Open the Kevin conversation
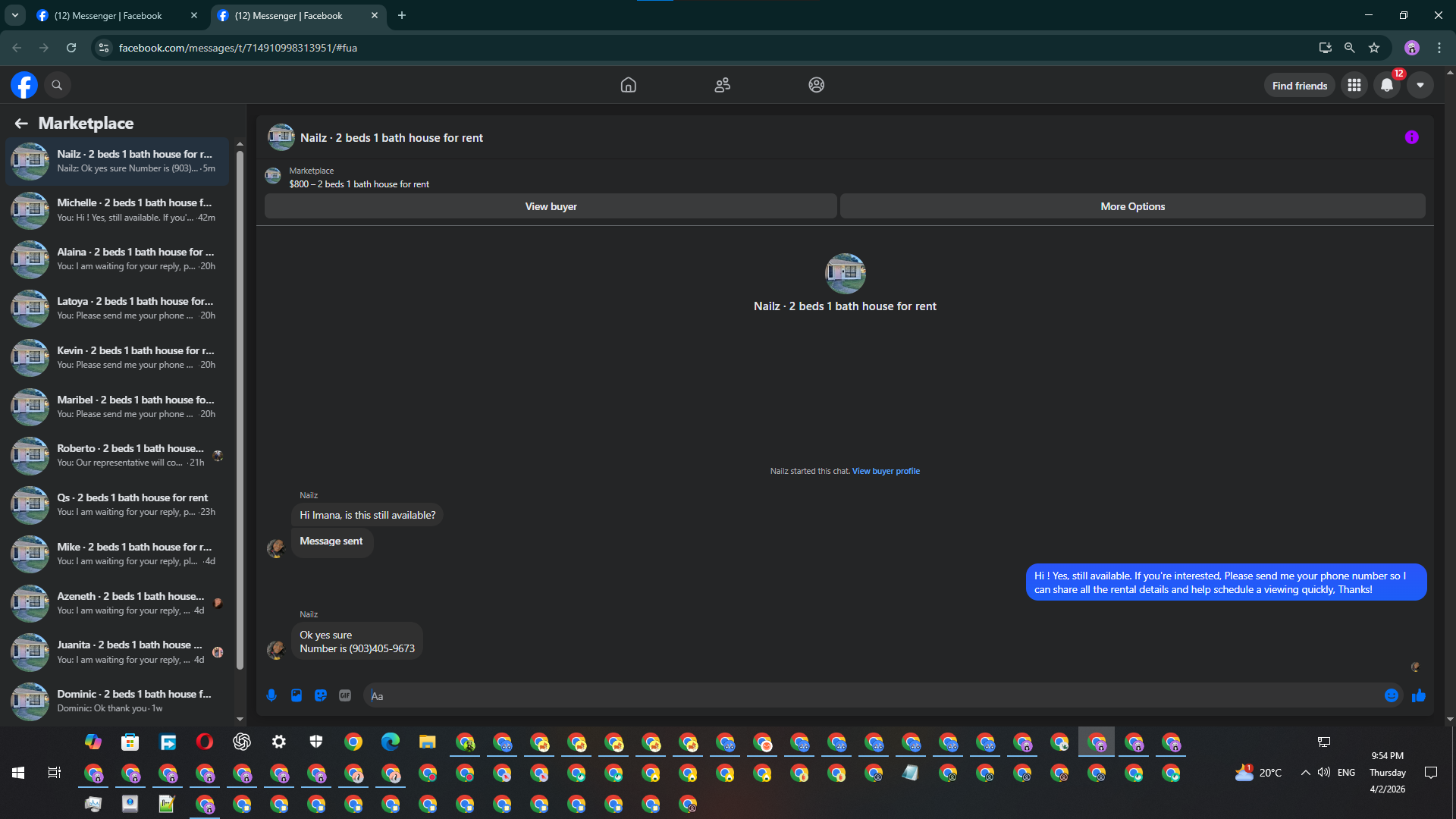Screen dimensions: 1456x819 118,358
